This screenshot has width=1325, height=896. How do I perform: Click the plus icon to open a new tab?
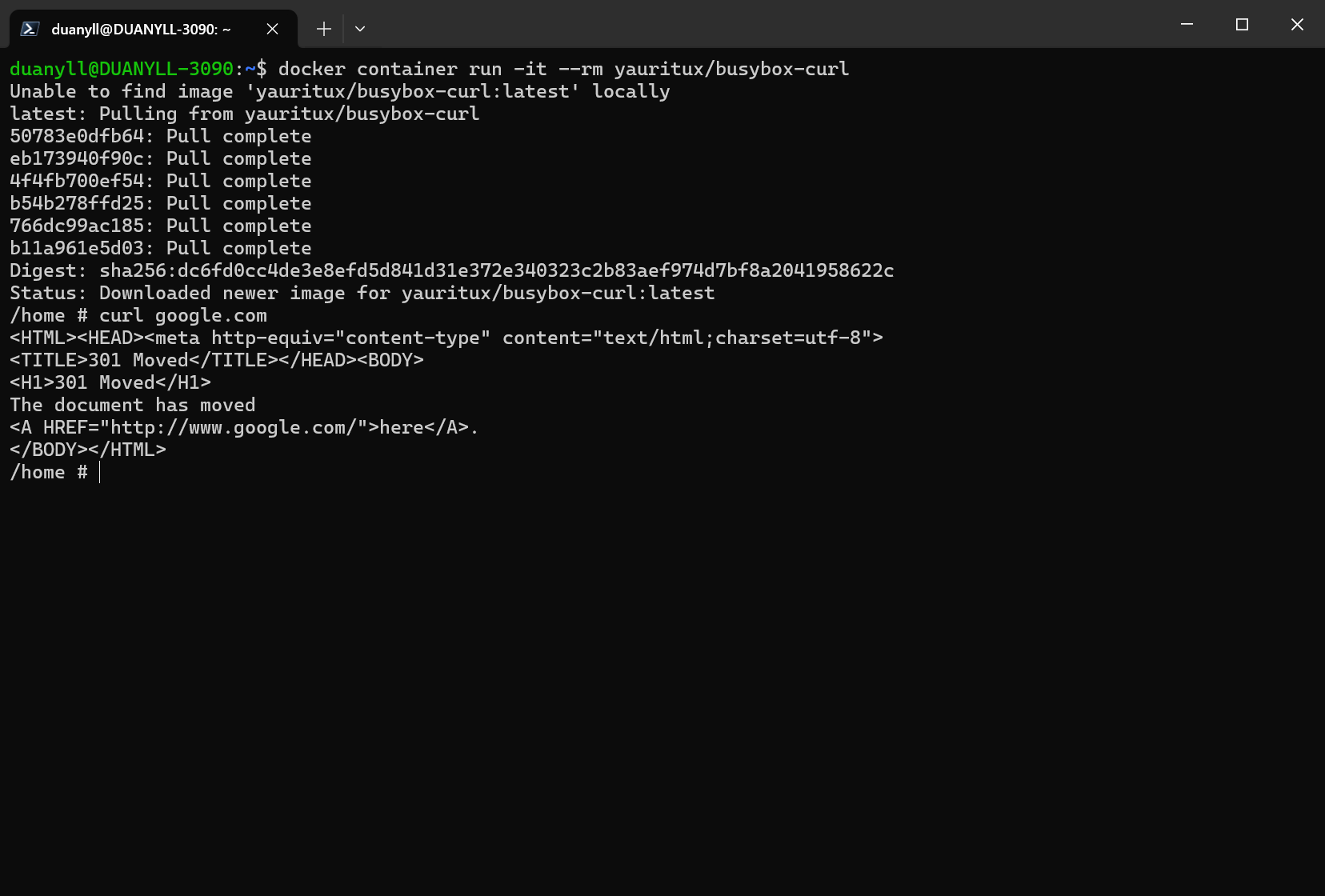[323, 28]
